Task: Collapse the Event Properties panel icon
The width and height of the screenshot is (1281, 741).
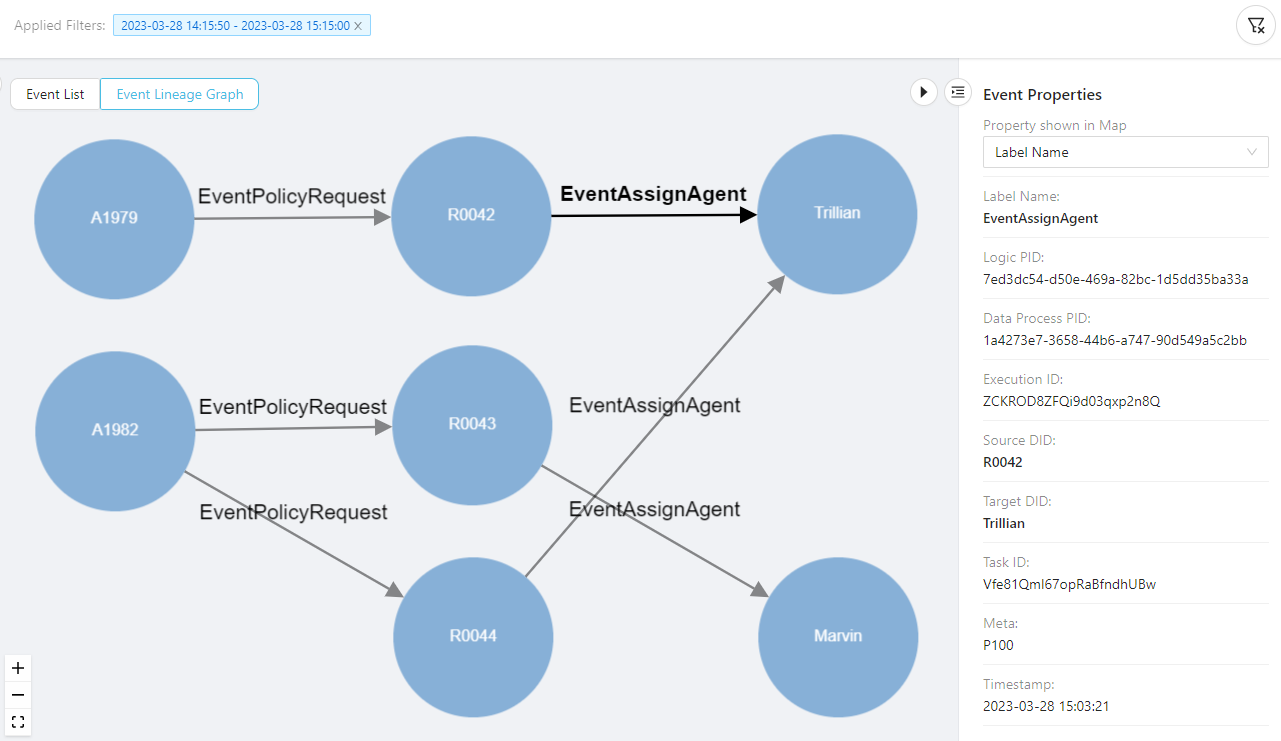Action: pos(958,92)
